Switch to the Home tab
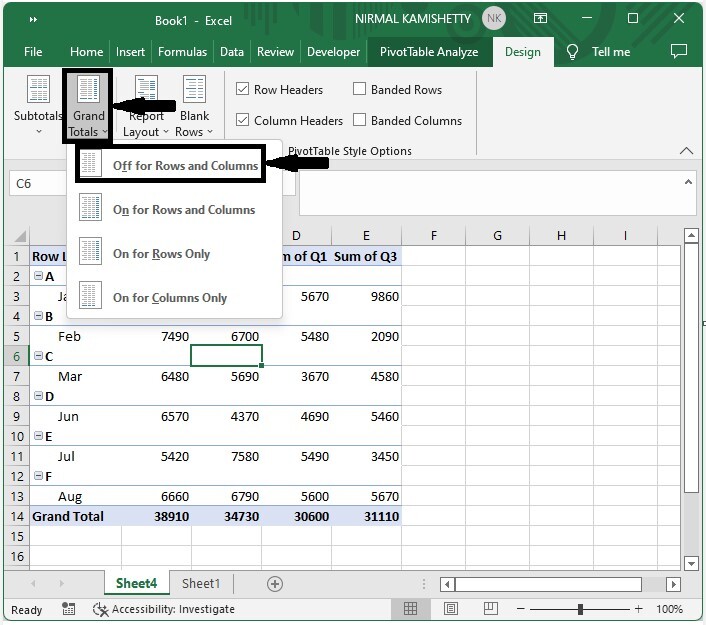 click(x=86, y=52)
